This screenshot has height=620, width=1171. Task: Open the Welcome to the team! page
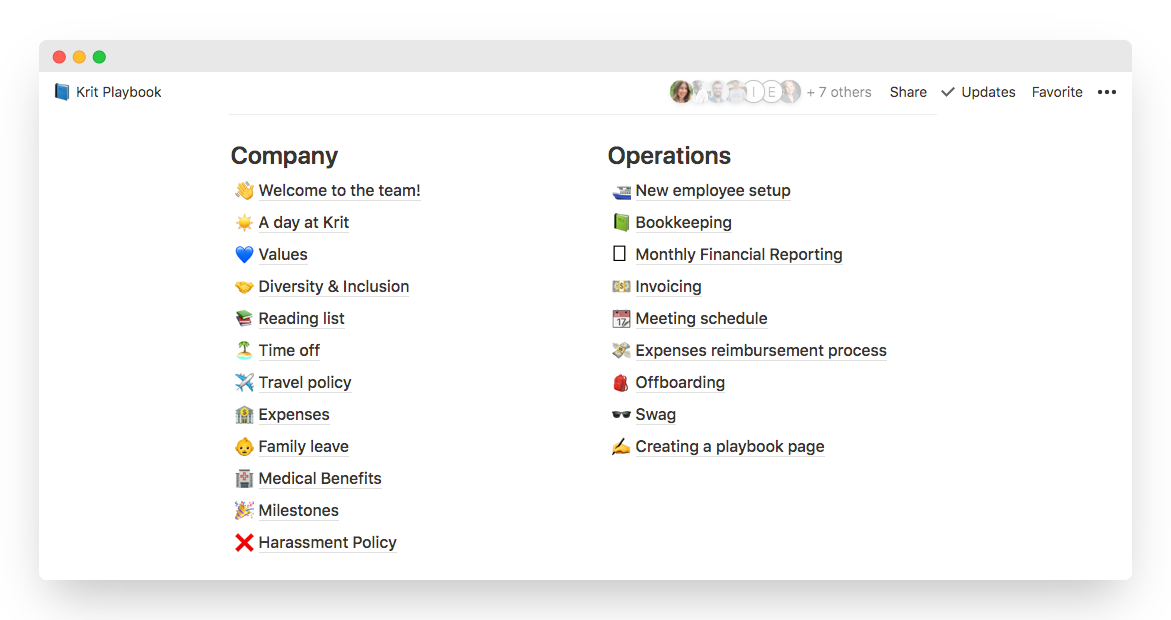click(x=339, y=191)
